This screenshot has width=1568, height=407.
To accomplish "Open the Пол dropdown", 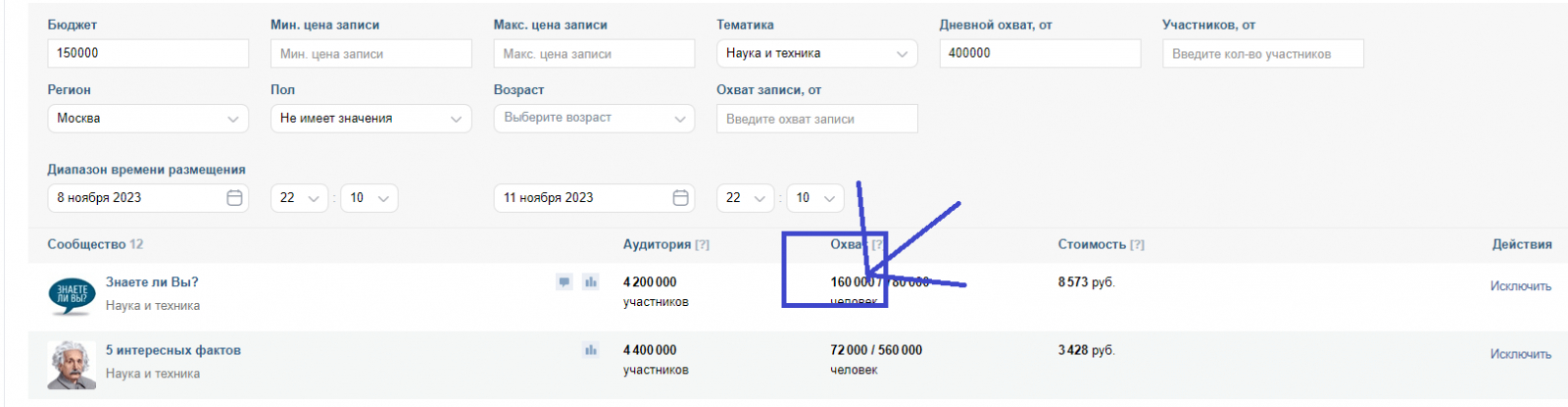I will 370,119.
